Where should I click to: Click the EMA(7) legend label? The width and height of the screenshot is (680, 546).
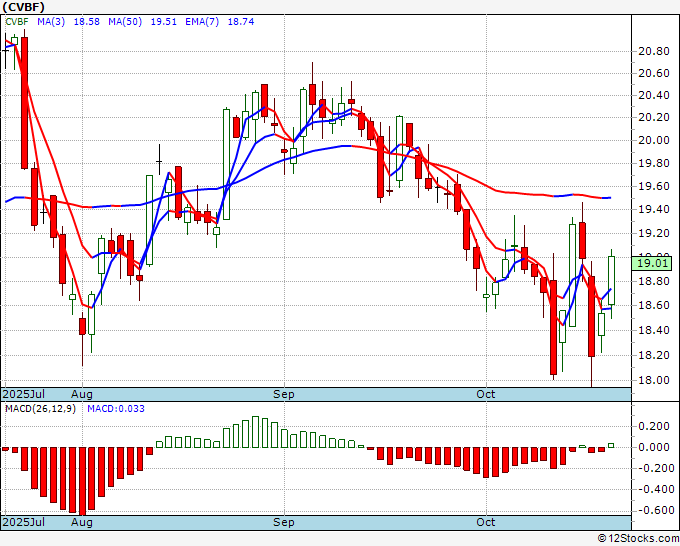pos(202,22)
